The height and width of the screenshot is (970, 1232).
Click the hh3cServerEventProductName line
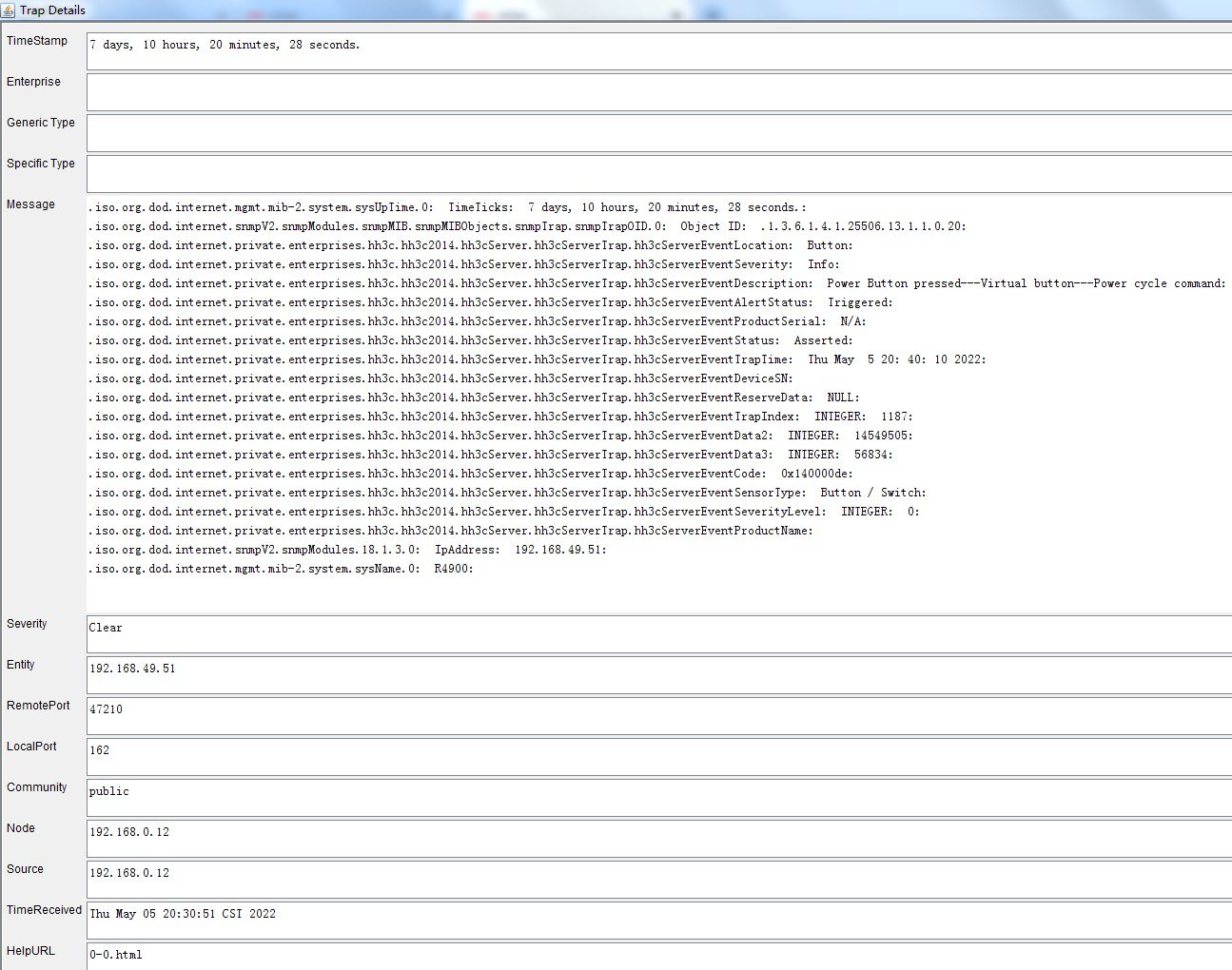click(451, 531)
